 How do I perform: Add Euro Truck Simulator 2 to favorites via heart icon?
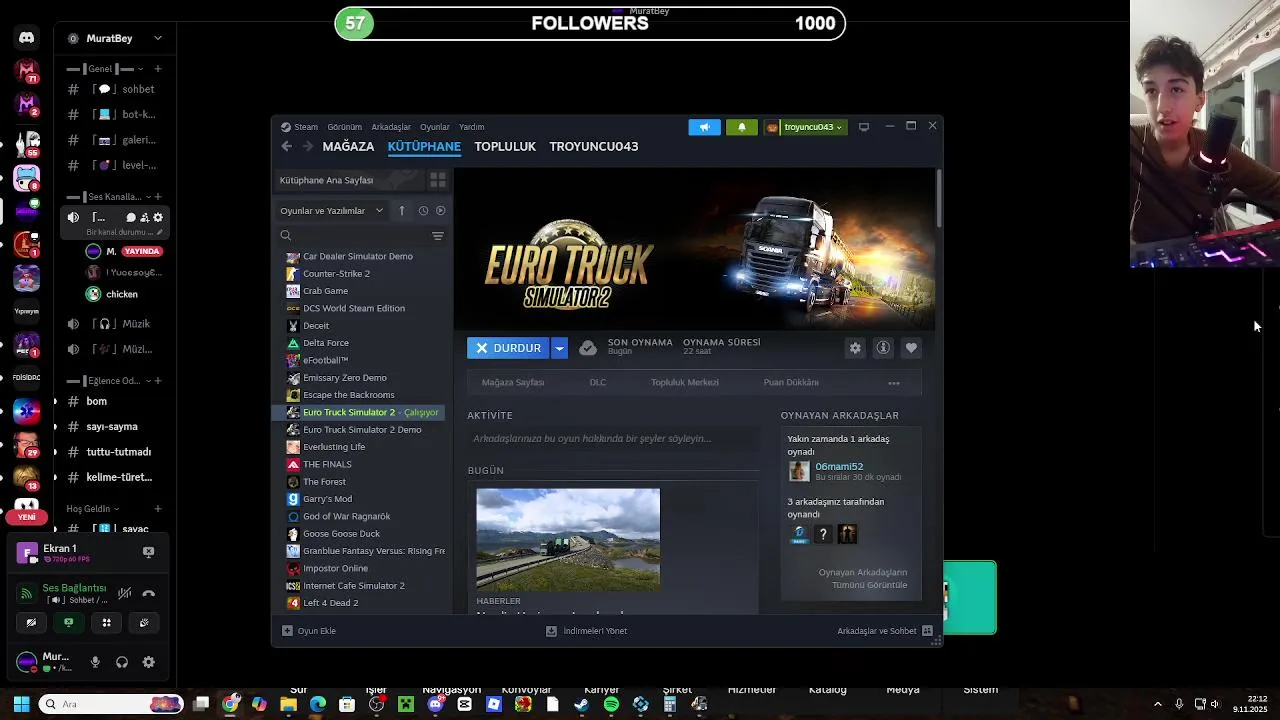point(911,348)
